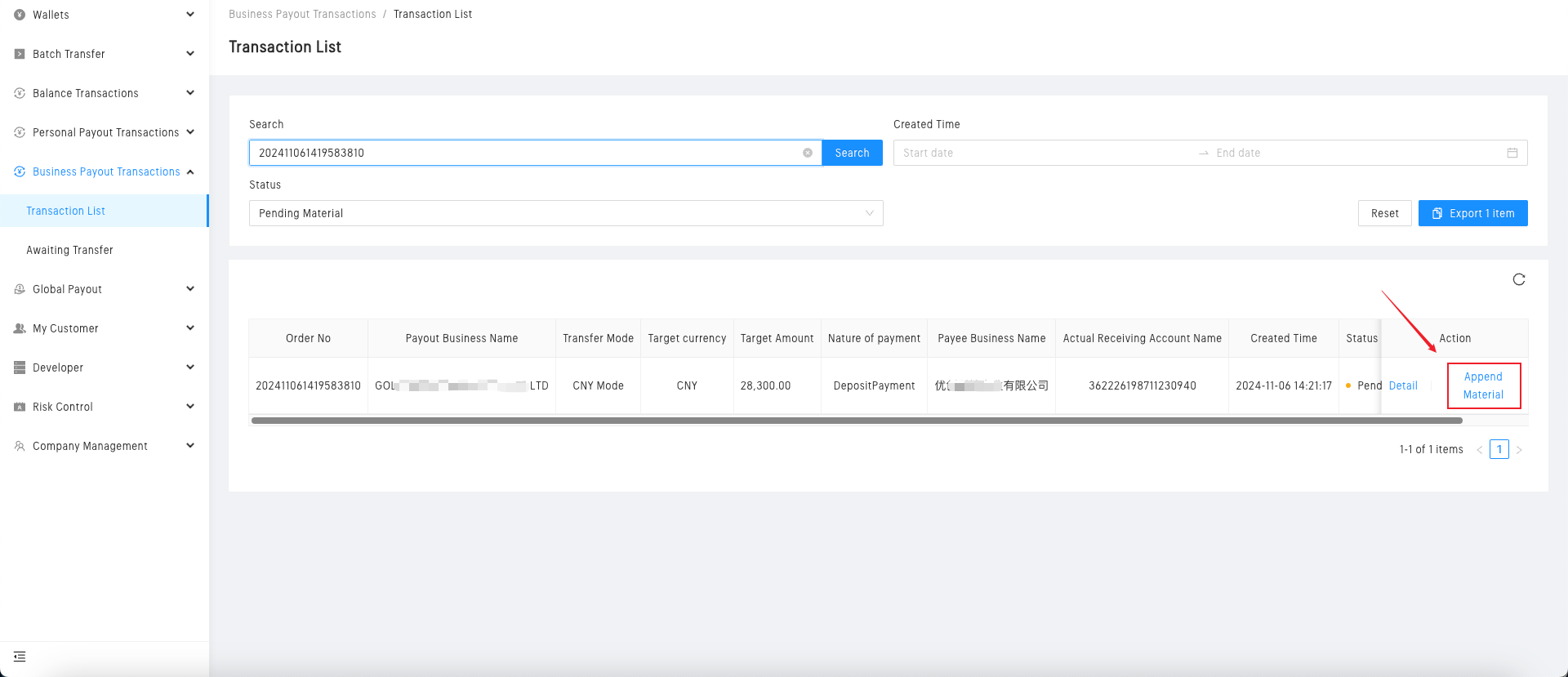The image size is (1568, 677).
Task: Click the account name 362226198711230940
Action: (1142, 385)
